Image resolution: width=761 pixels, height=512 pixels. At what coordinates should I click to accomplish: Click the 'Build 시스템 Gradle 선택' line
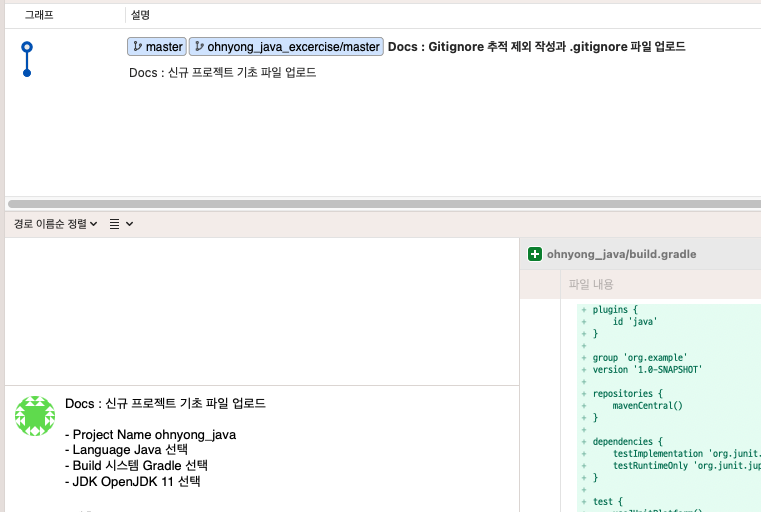[136, 465]
